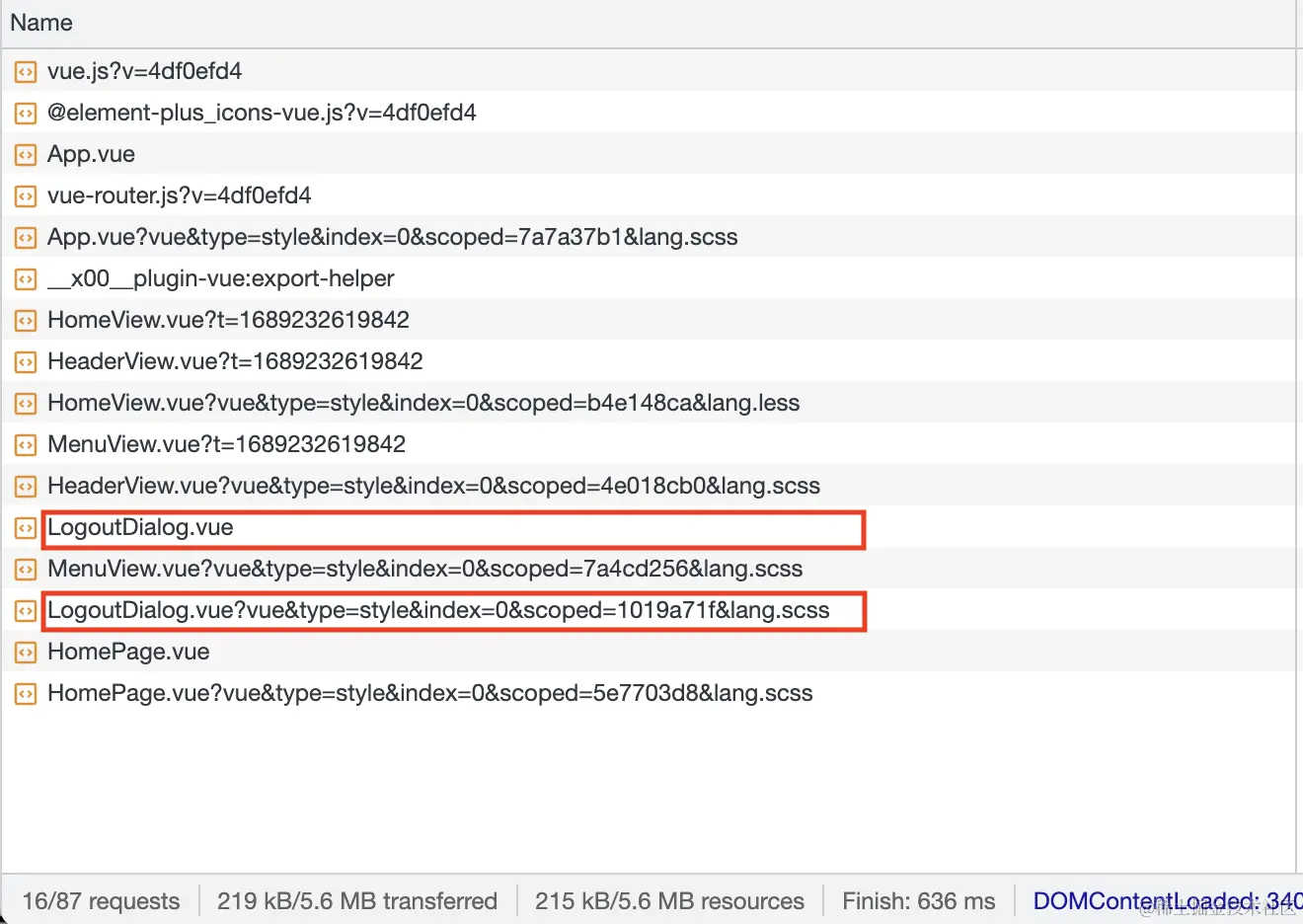1303x924 pixels.
Task: Select the @element-plus_icons-vue.js?v=4df0efd4 request
Action: click(262, 113)
